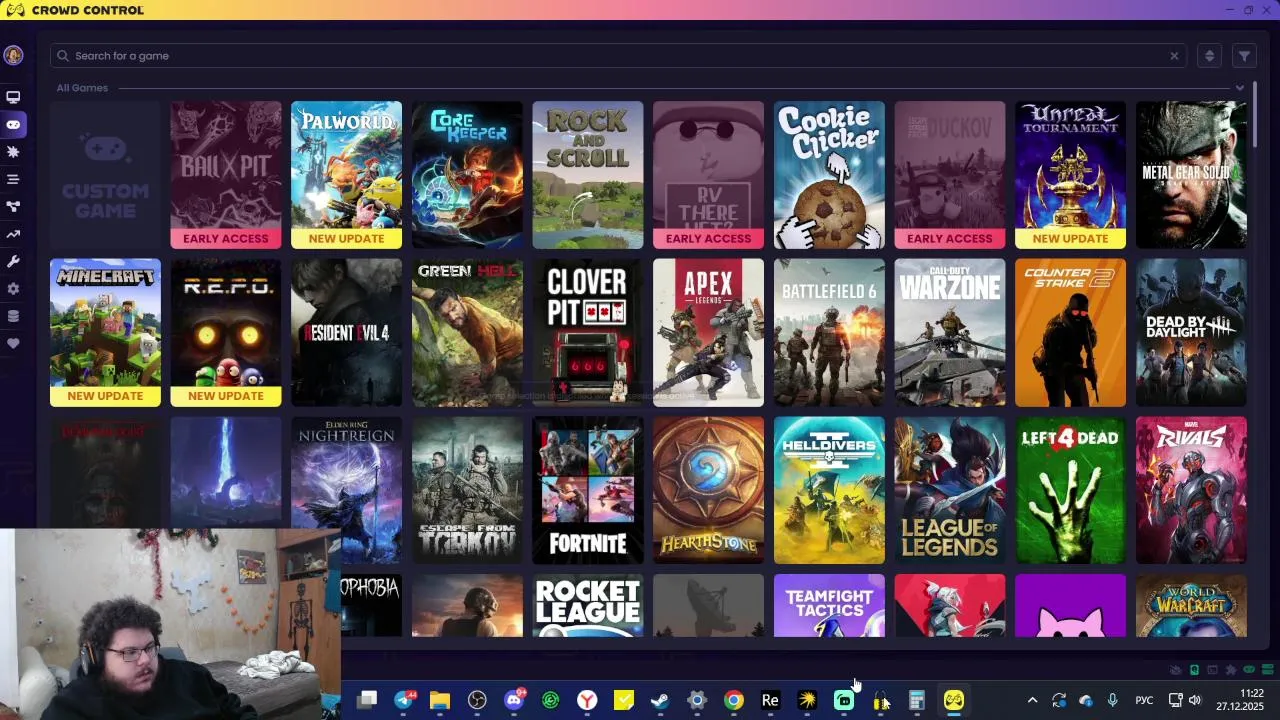Screen dimensions: 1280x720
Task: Open the heart favorites sidebar icon
Action: [x=13, y=343]
